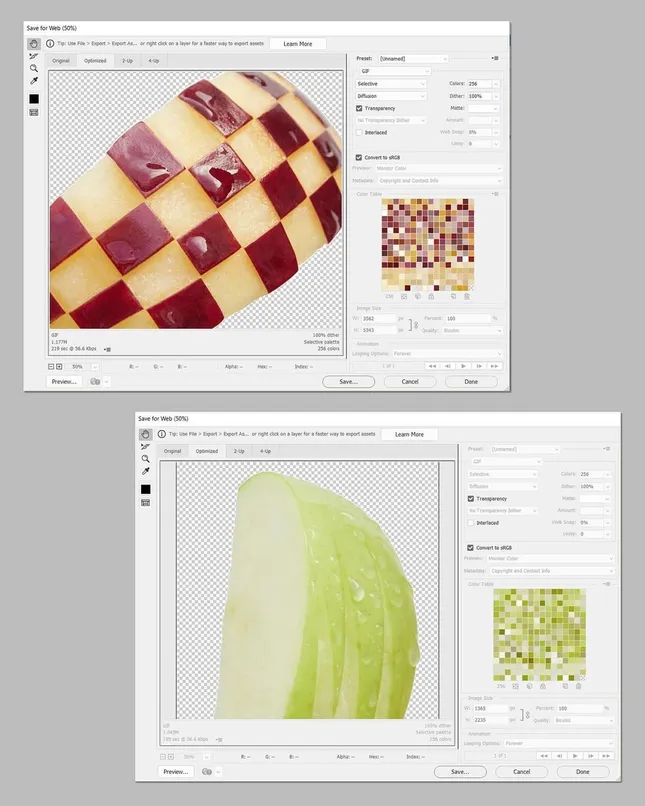Map selected colors to transparent, top dialog
This screenshot has width=645, height=806.
pos(404,297)
